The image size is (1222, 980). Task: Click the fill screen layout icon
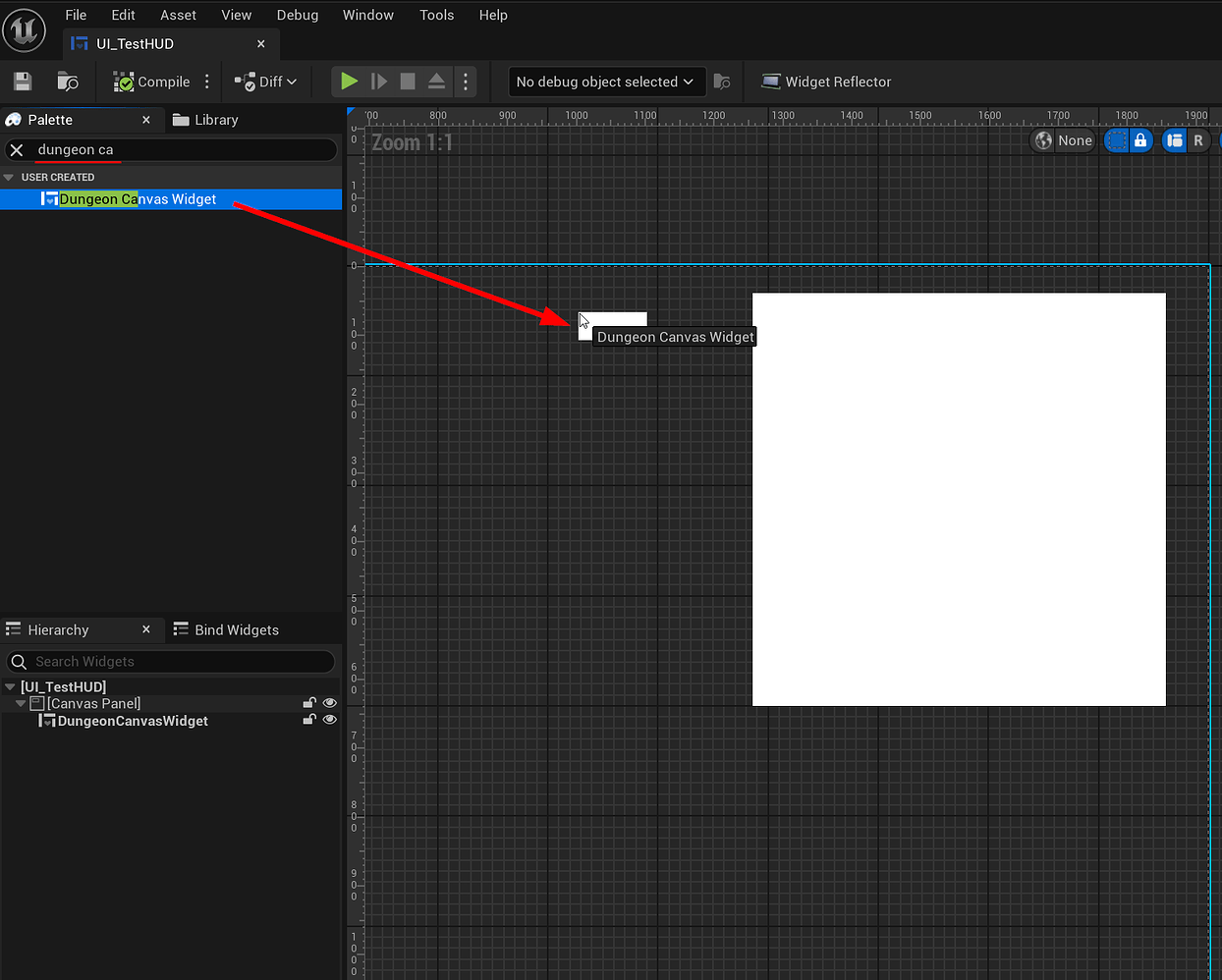pos(1175,140)
